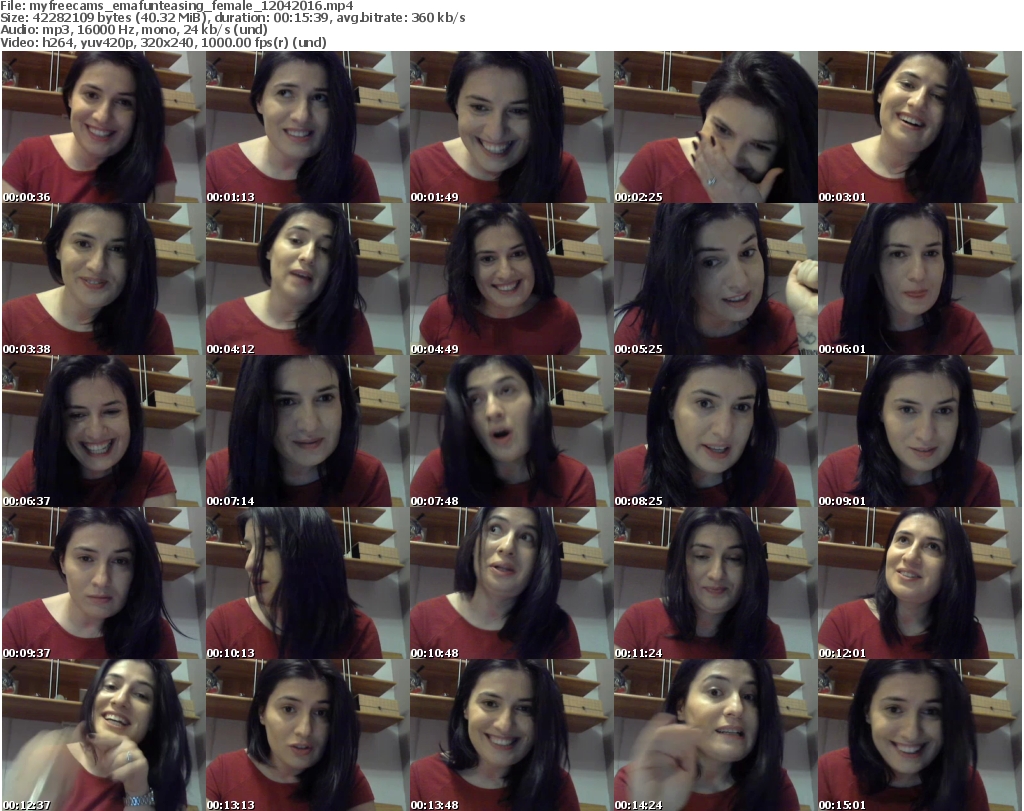This screenshot has width=1024, height=811.
Task: Select the thumbnail timestamped 00:03:01
Action: point(917,127)
